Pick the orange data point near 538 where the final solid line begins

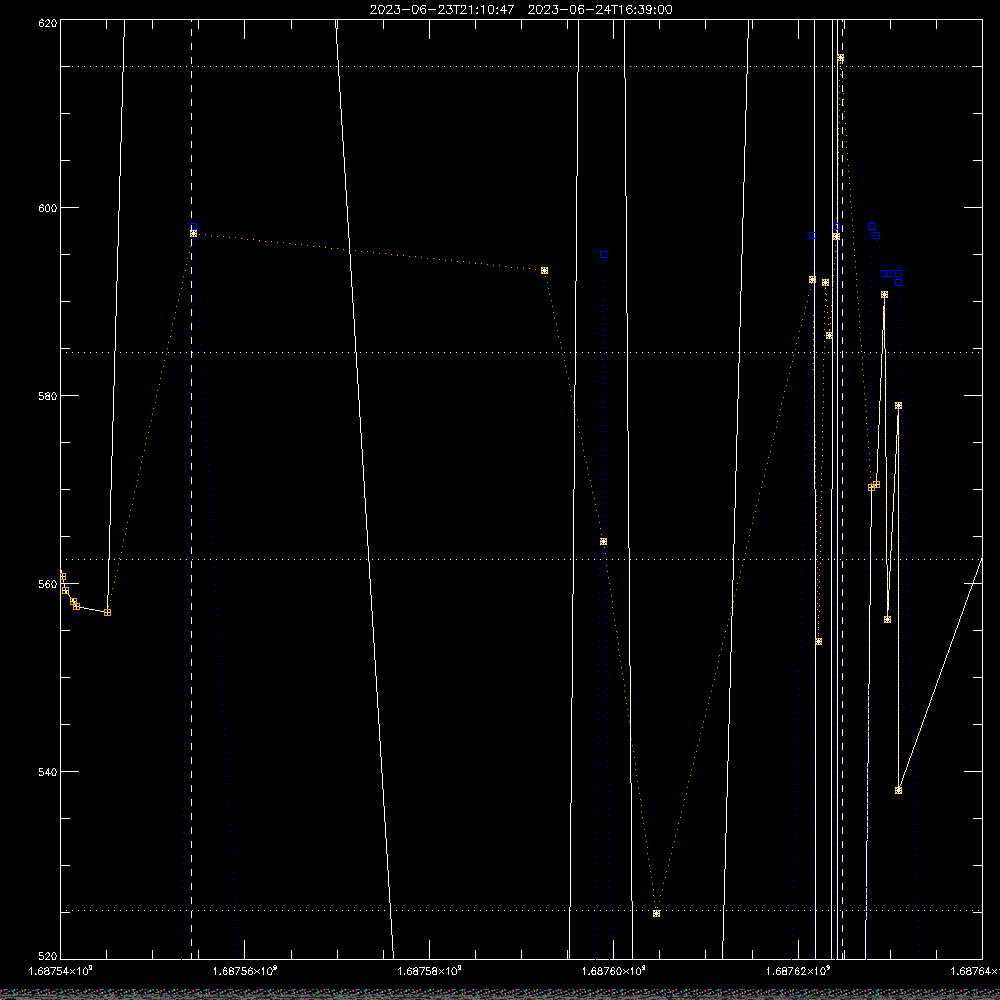[899, 790]
